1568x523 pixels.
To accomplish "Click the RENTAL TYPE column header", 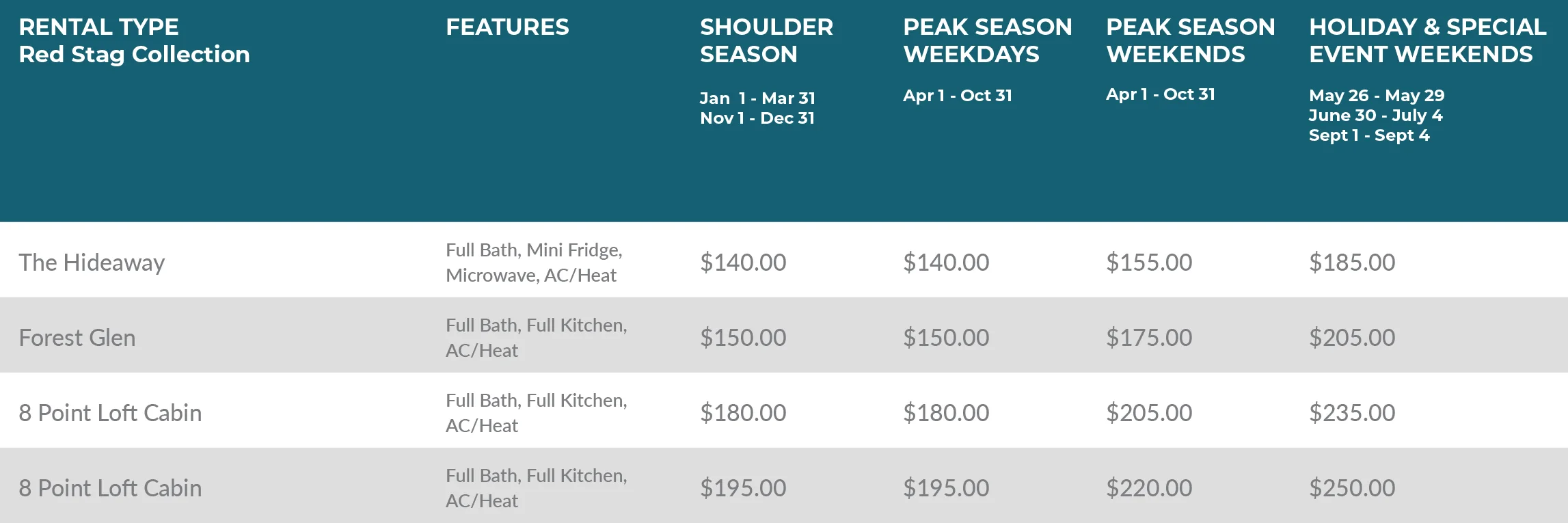I will (x=98, y=27).
